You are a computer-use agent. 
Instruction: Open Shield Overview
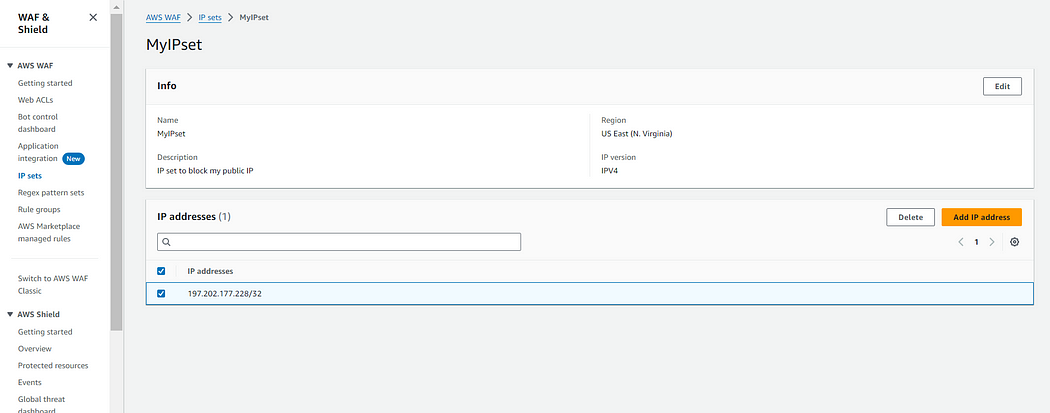coord(35,349)
